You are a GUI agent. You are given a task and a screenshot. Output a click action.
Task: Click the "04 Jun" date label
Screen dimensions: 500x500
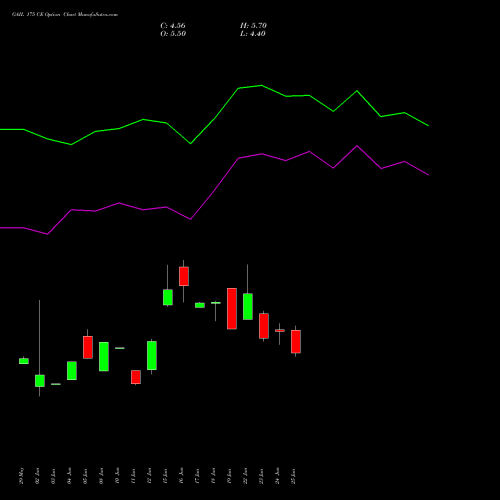70,476
